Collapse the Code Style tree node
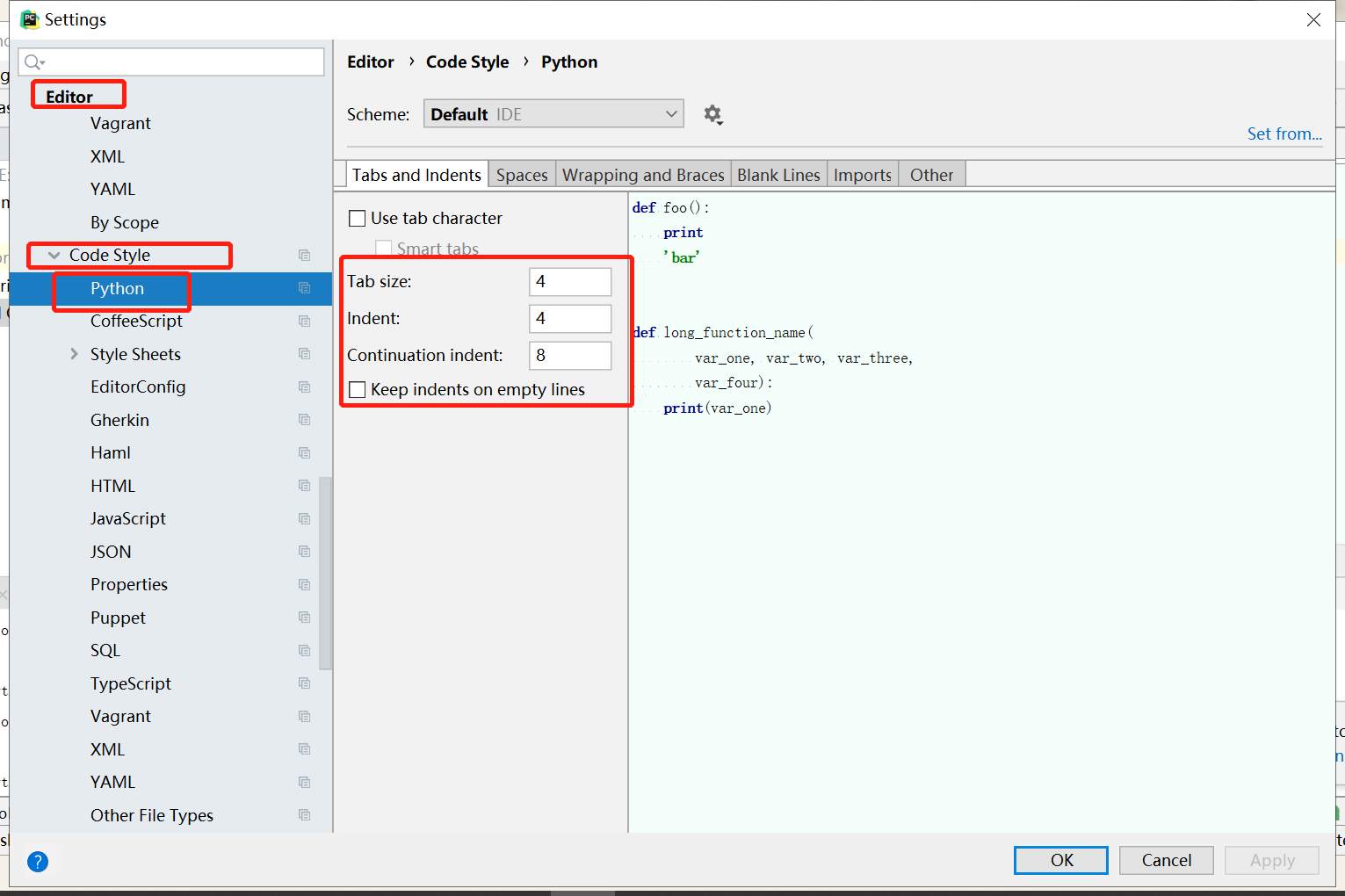 pyautogui.click(x=54, y=256)
